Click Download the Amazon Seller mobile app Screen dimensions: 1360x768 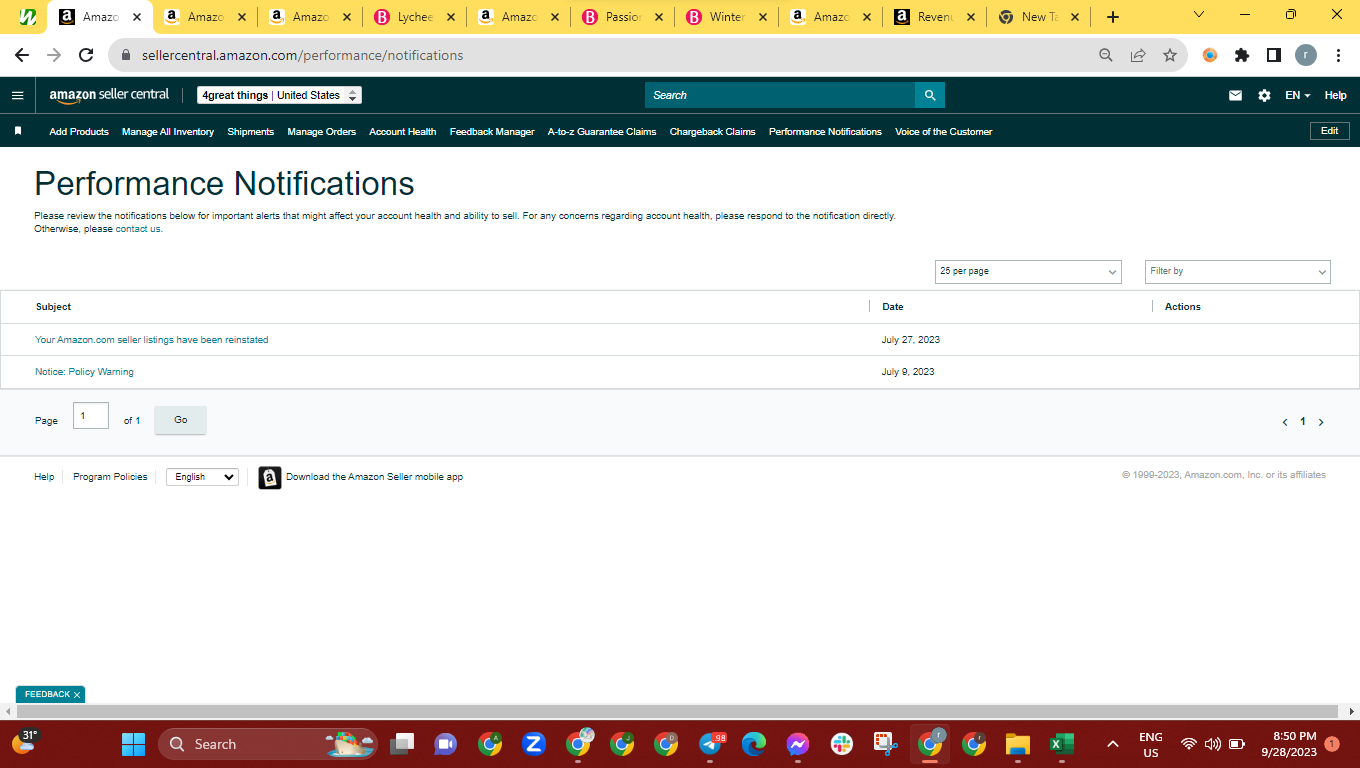click(x=375, y=477)
